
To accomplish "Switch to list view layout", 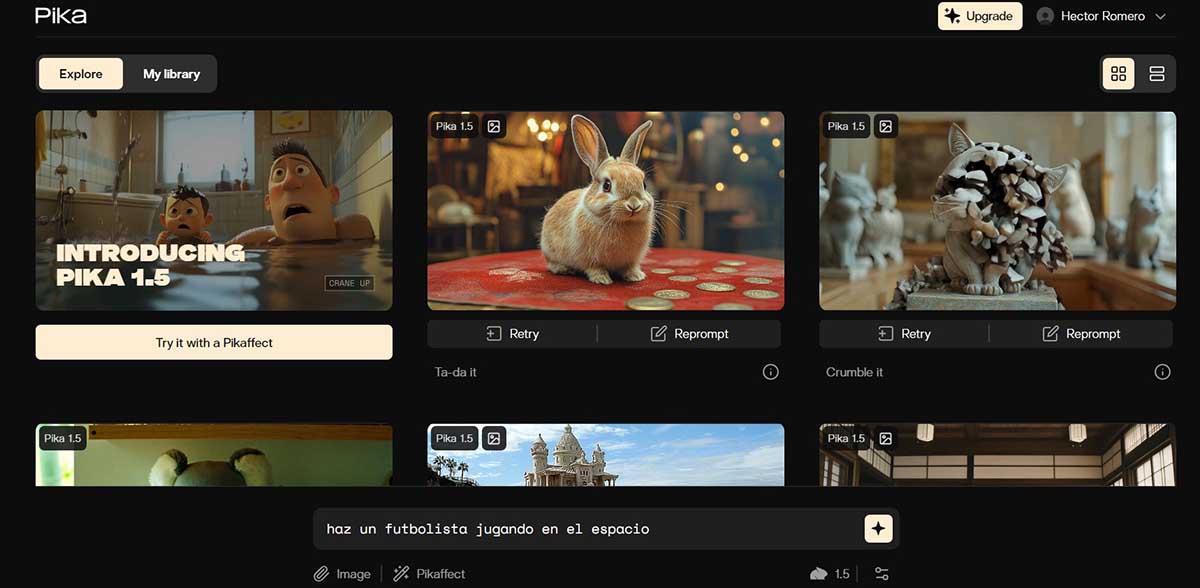I will point(1157,74).
